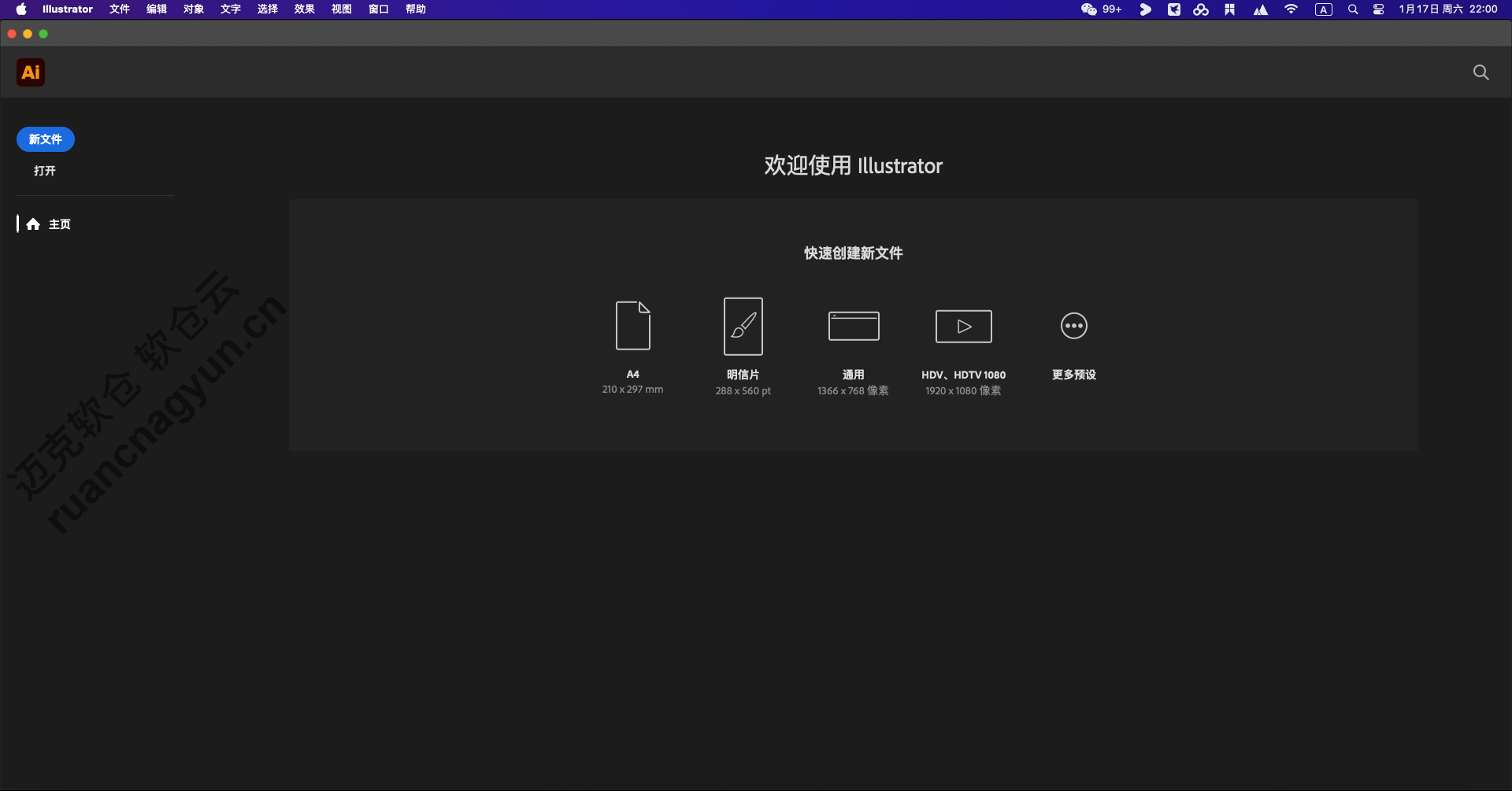Open the 编辑 menu
This screenshot has height=791, width=1512.
coord(156,9)
